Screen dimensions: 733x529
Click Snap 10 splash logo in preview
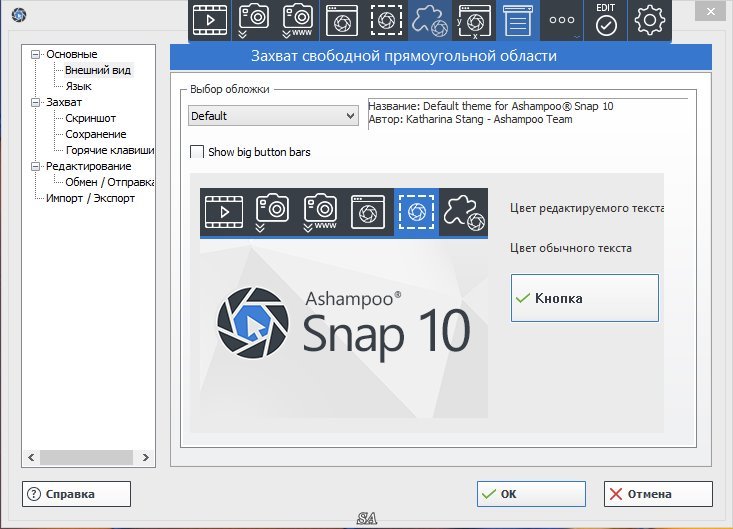(344, 324)
